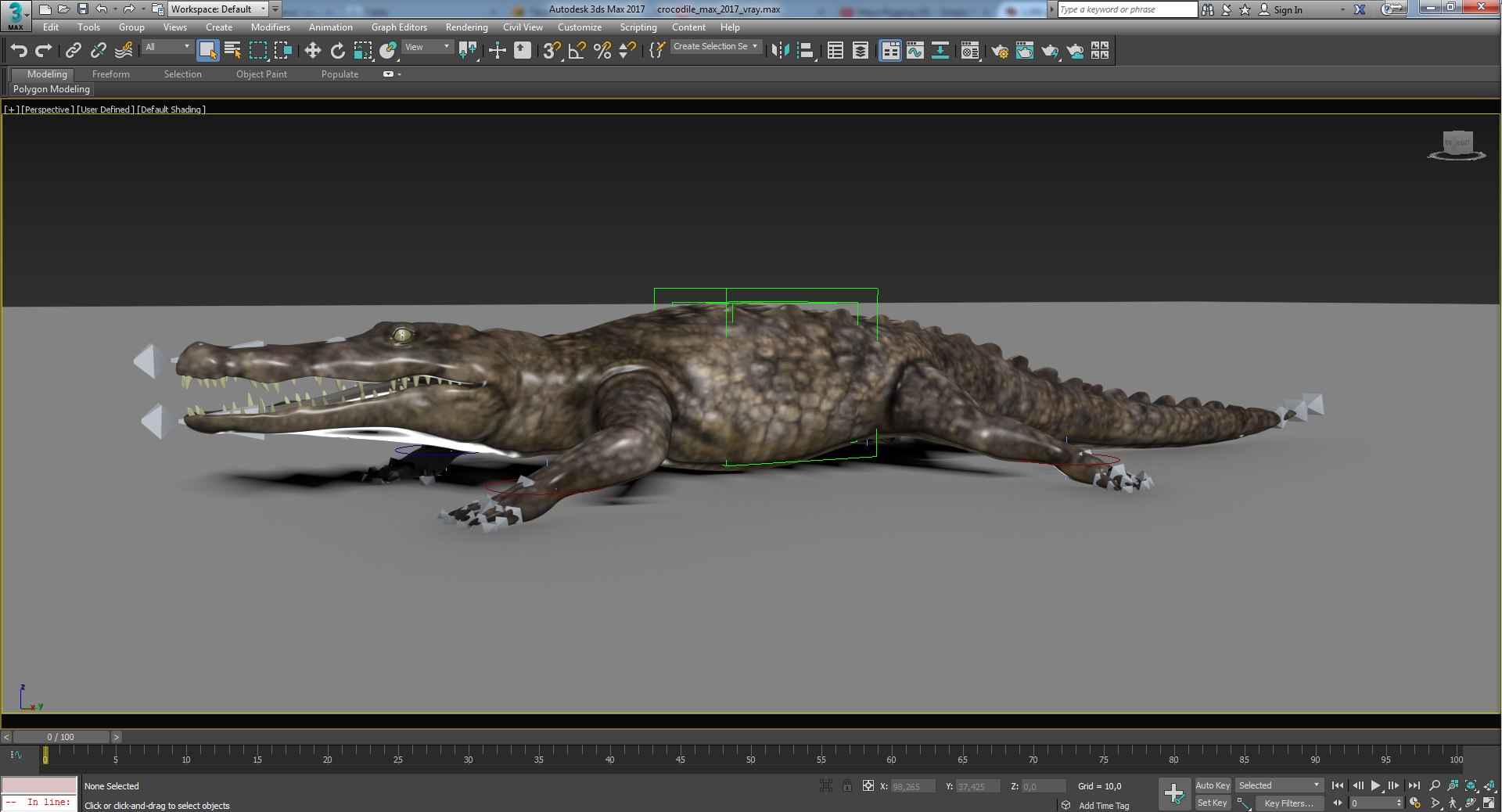Click Play Animation button

1375,785
